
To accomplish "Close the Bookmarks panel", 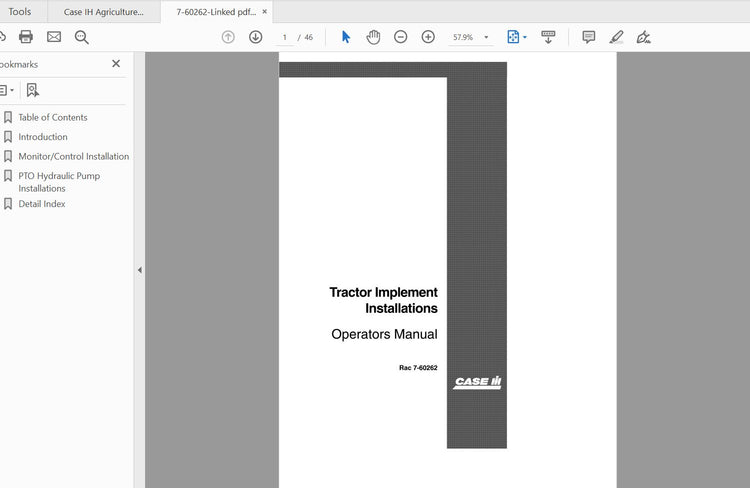I will pos(116,64).
